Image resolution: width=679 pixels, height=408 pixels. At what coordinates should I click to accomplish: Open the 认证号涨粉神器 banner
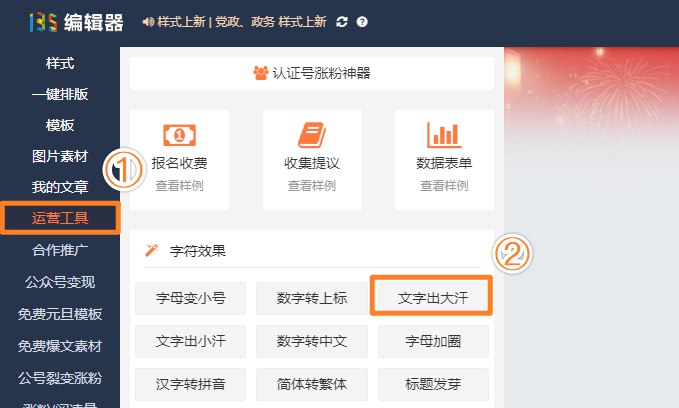click(311, 73)
